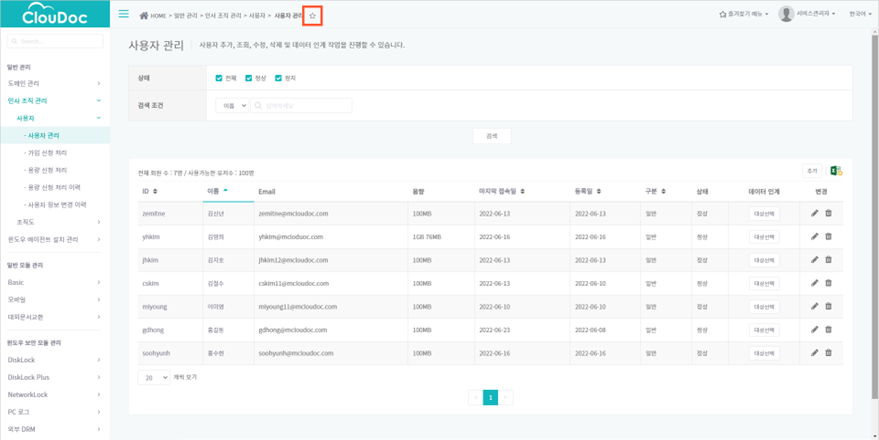Open the 이름 search condition dropdown
The width and height of the screenshot is (879, 440).
pos(232,105)
